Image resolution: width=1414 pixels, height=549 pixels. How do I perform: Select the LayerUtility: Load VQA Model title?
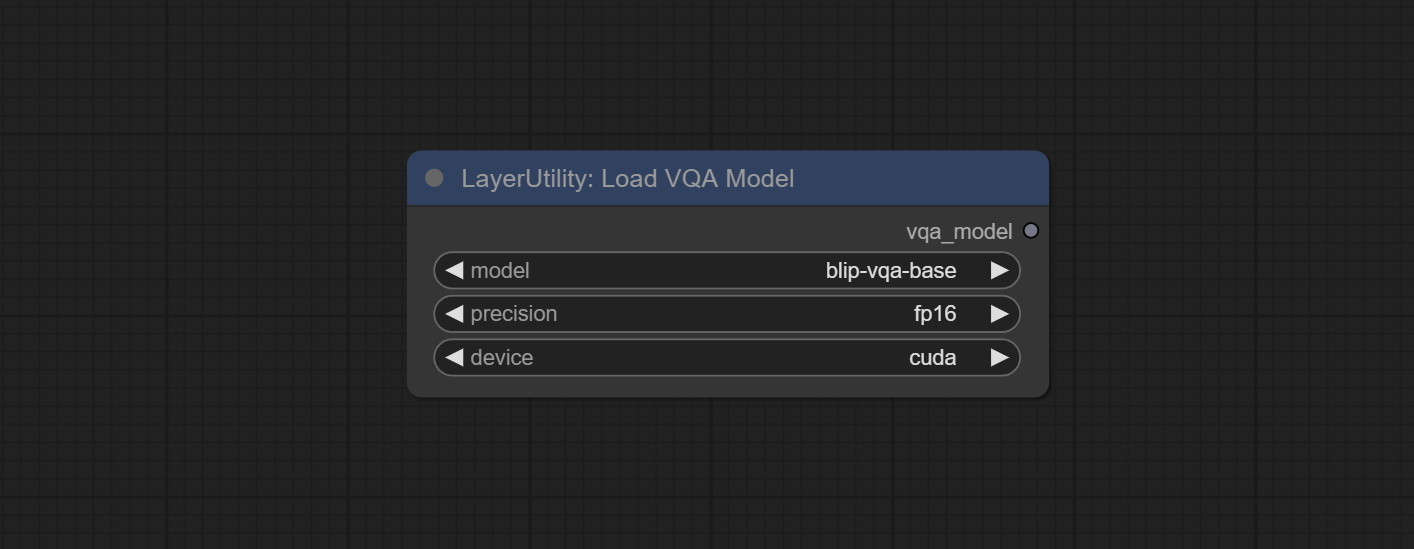pos(627,179)
